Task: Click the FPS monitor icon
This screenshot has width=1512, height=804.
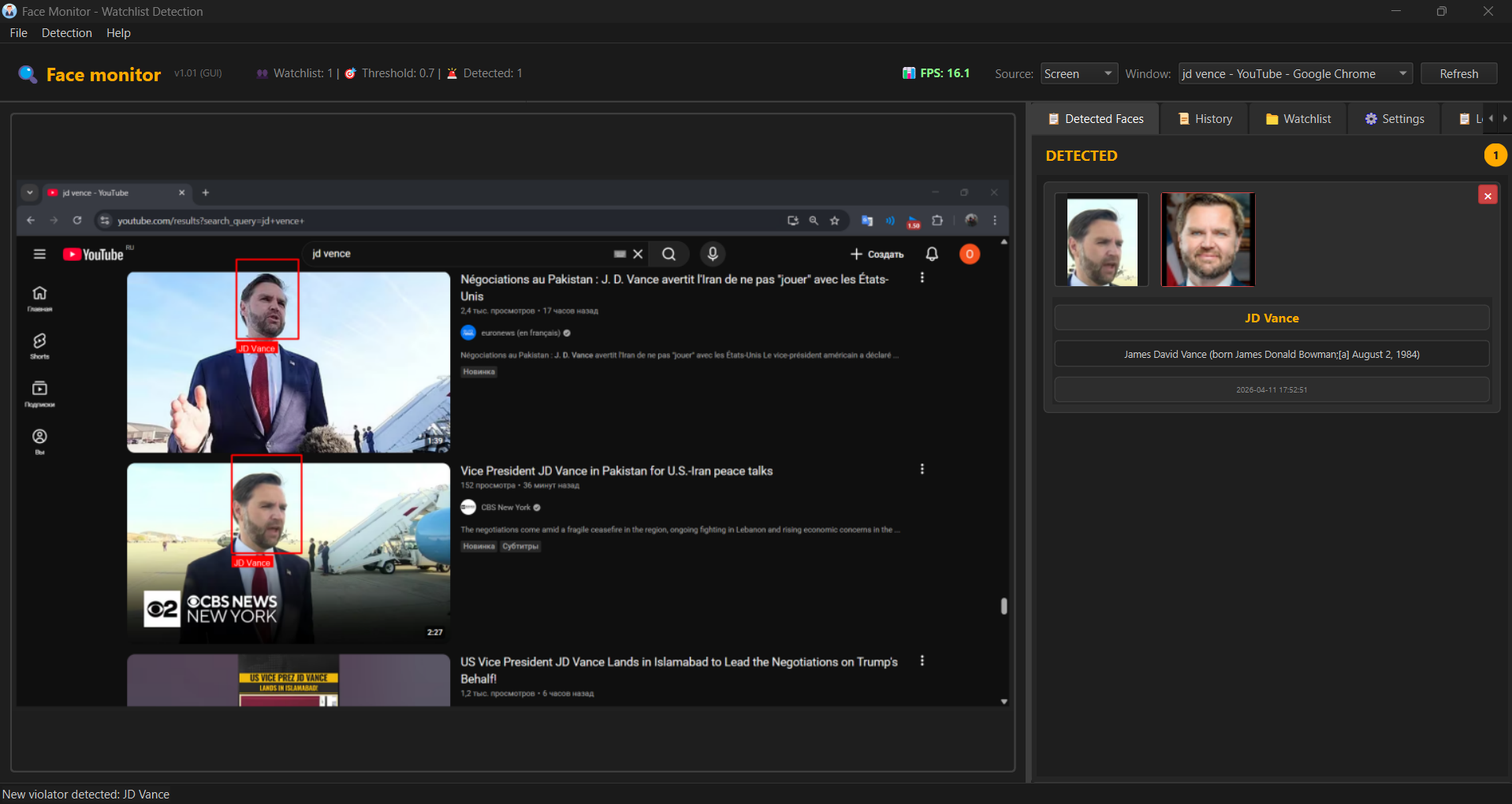Action: (x=909, y=73)
